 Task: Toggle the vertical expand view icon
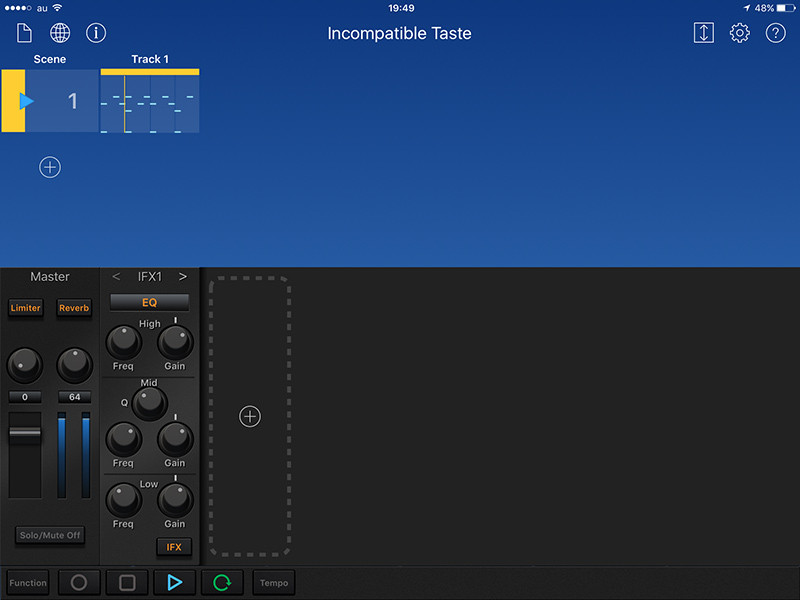704,33
